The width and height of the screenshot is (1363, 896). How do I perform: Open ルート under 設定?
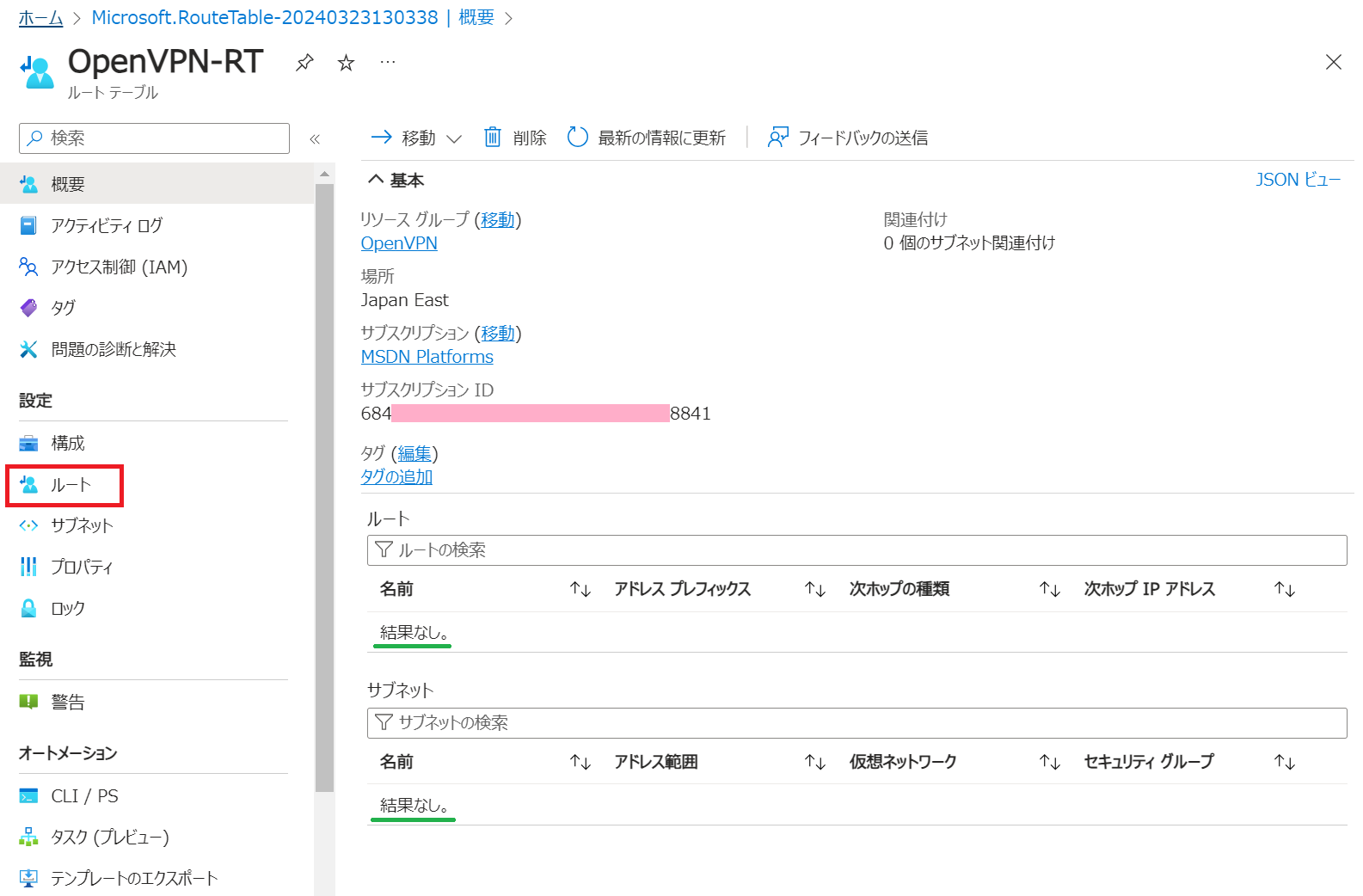pyautogui.click(x=157, y=485)
